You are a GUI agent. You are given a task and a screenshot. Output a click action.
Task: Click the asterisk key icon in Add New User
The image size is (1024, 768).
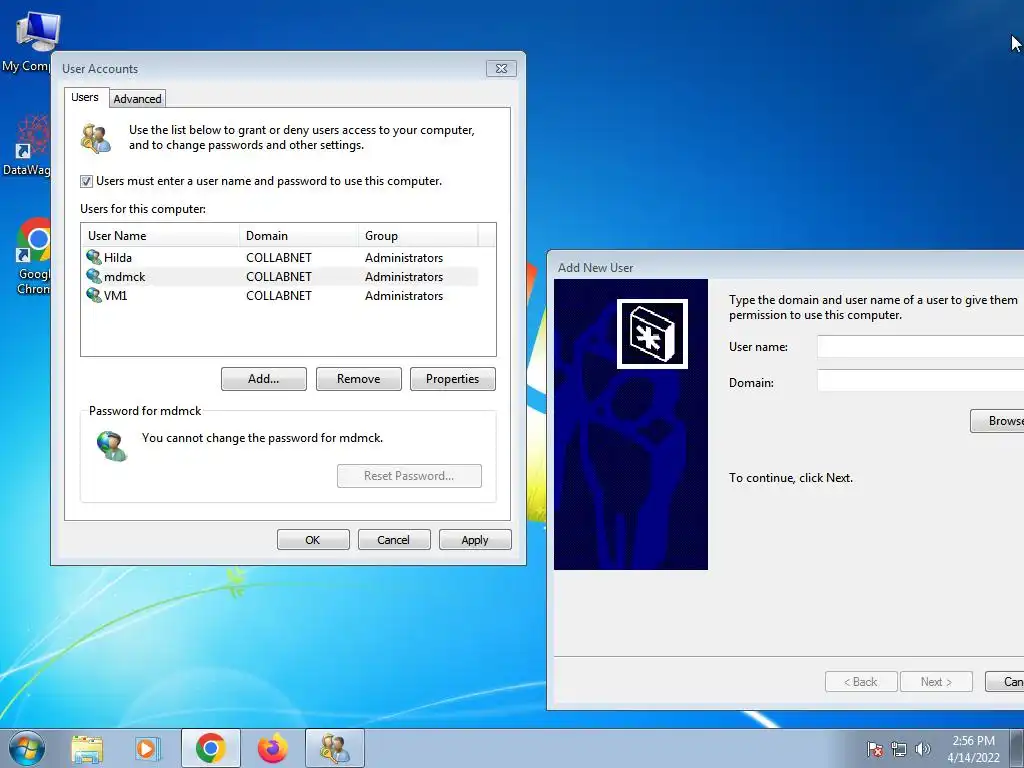pos(652,334)
